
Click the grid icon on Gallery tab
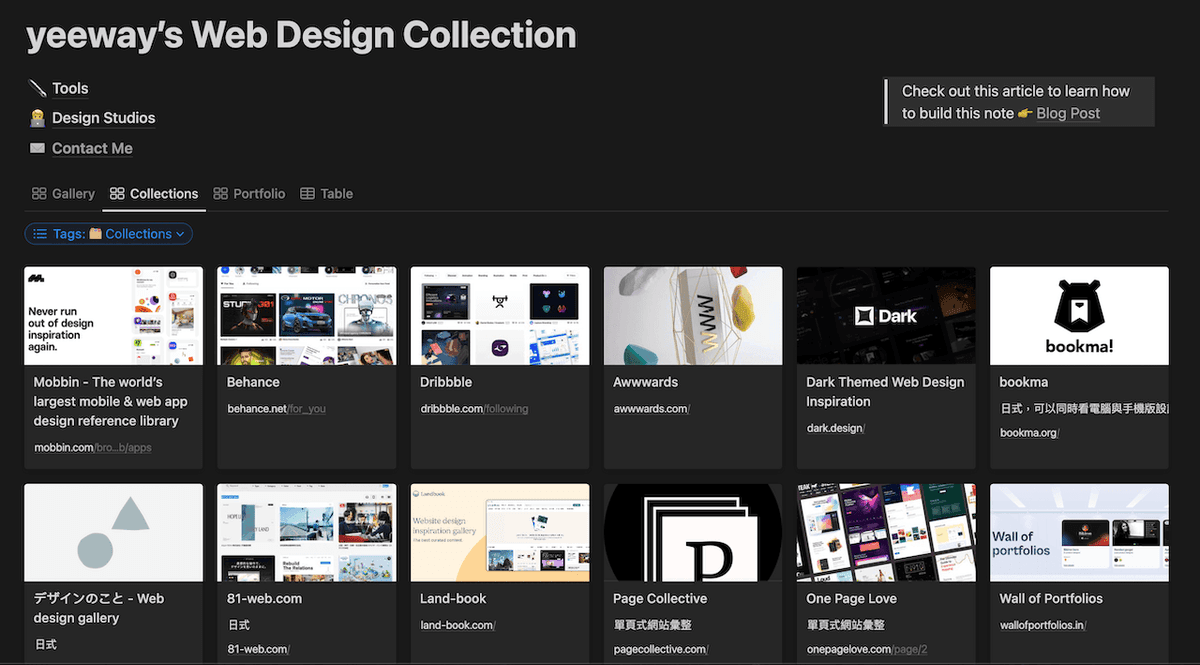39,193
